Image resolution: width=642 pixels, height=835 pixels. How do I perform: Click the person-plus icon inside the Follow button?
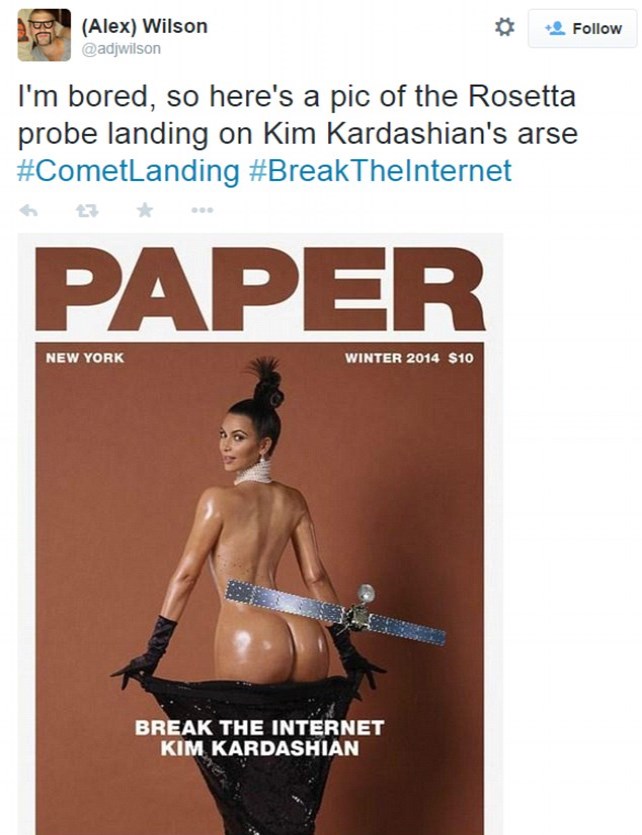tap(555, 28)
